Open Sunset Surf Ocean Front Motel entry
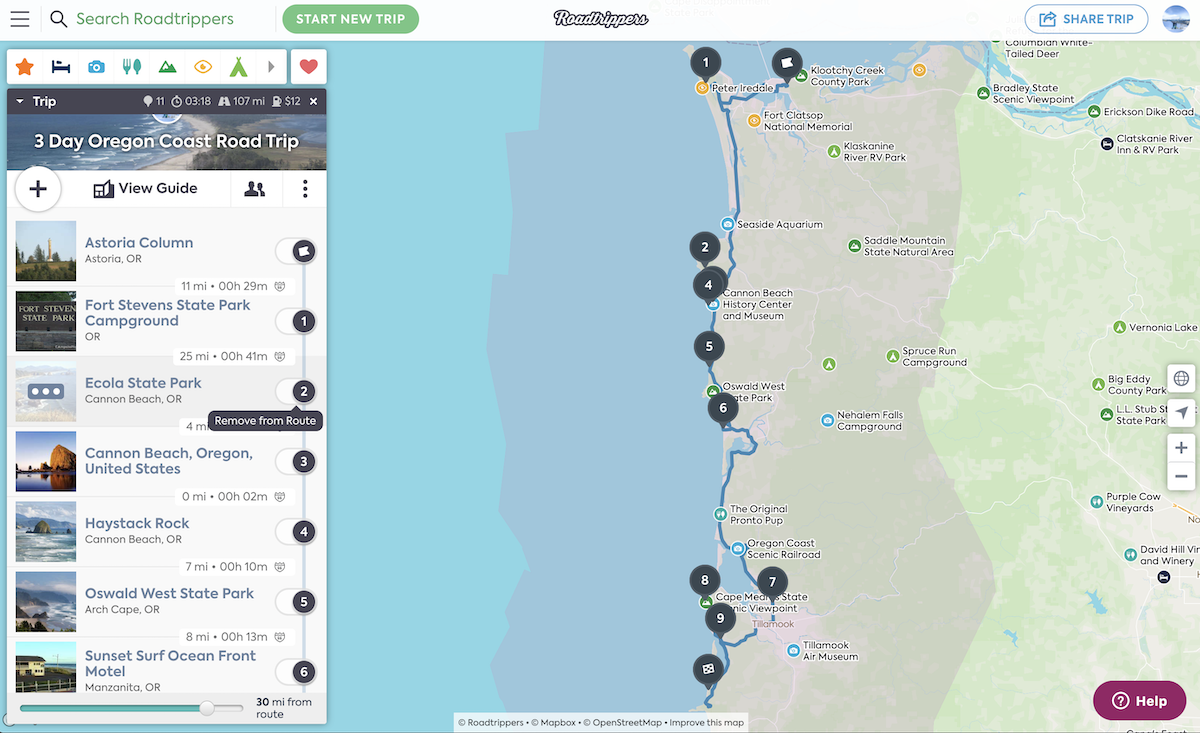 pyautogui.click(x=170, y=663)
